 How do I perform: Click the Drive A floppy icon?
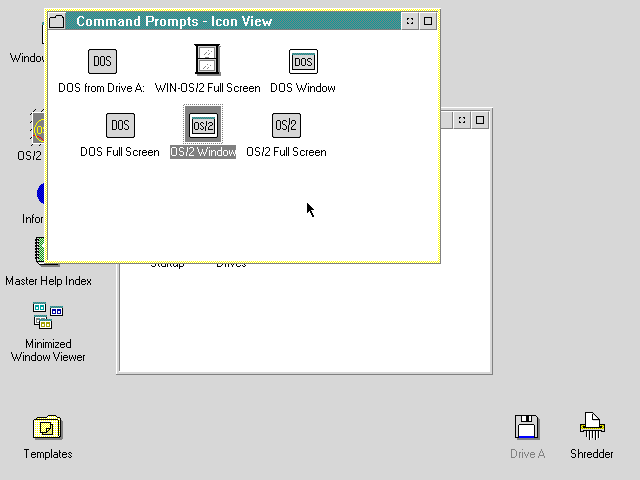(x=527, y=427)
